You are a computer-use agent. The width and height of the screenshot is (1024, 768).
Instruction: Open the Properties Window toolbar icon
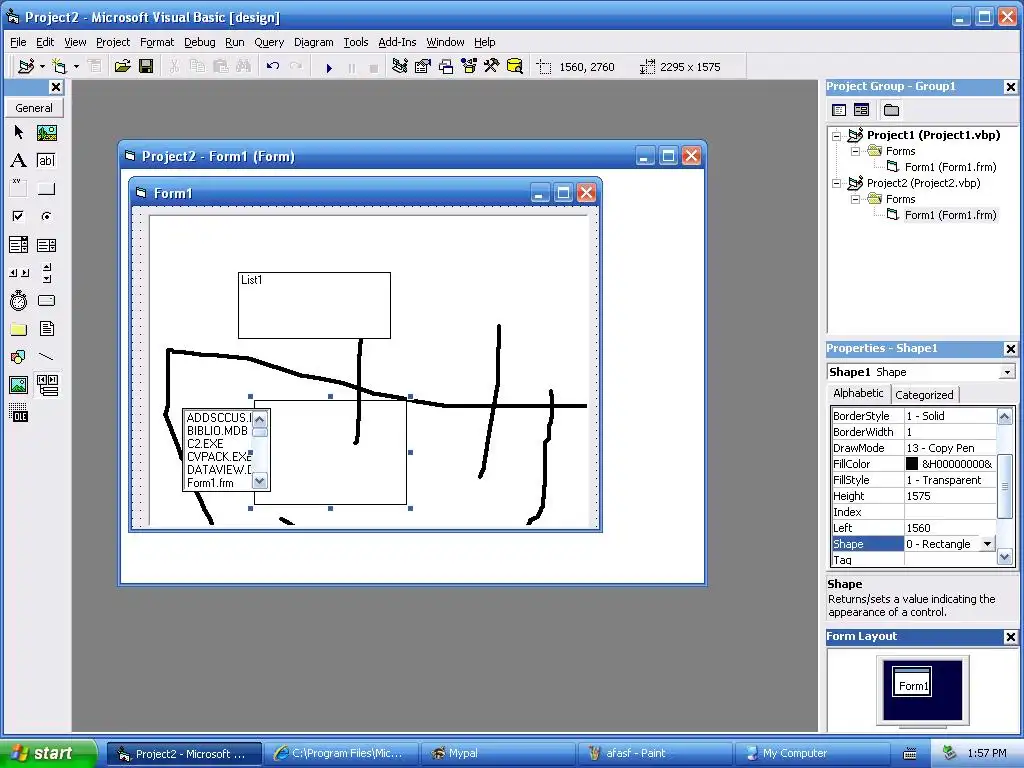click(423, 67)
